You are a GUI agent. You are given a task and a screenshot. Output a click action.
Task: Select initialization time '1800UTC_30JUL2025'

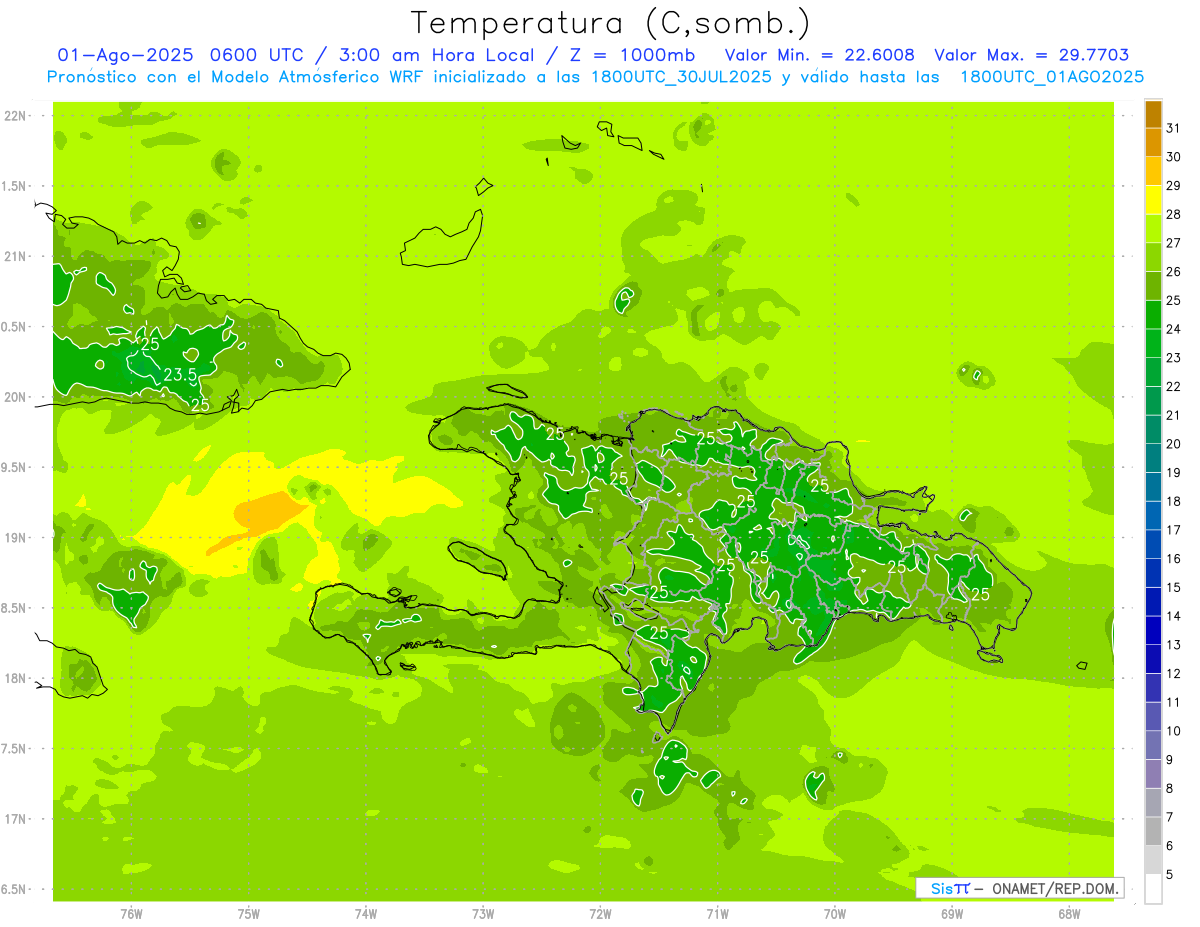680,77
